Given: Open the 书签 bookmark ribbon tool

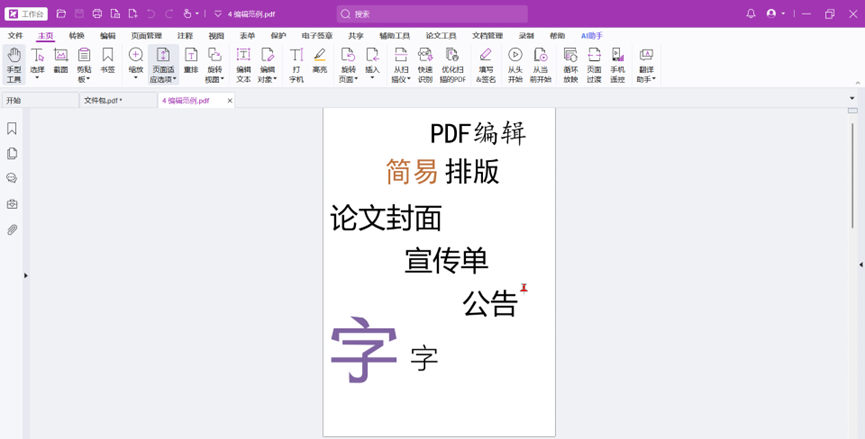Looking at the screenshot, I should click(x=107, y=62).
